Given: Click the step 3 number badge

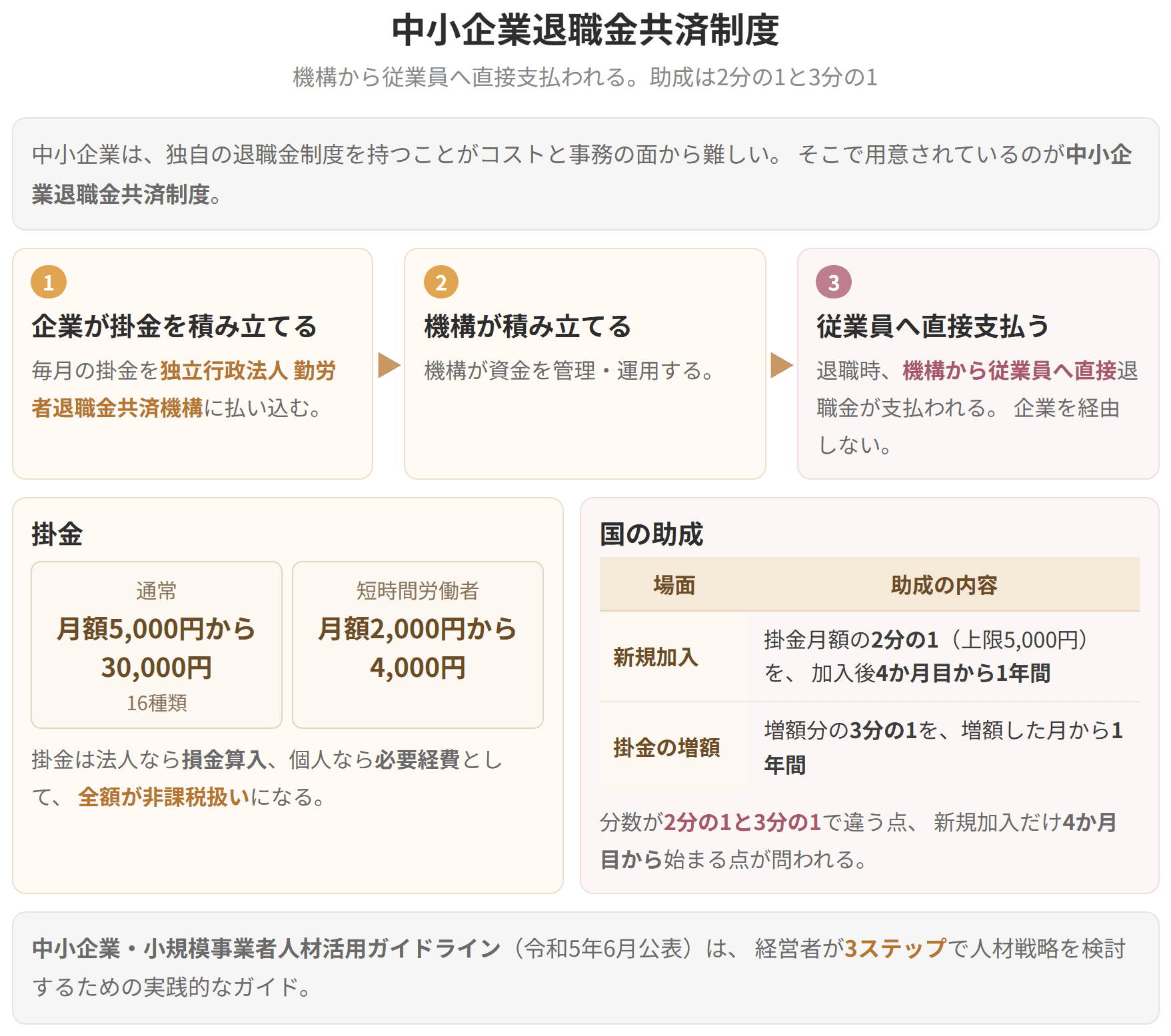Looking at the screenshot, I should [x=834, y=282].
